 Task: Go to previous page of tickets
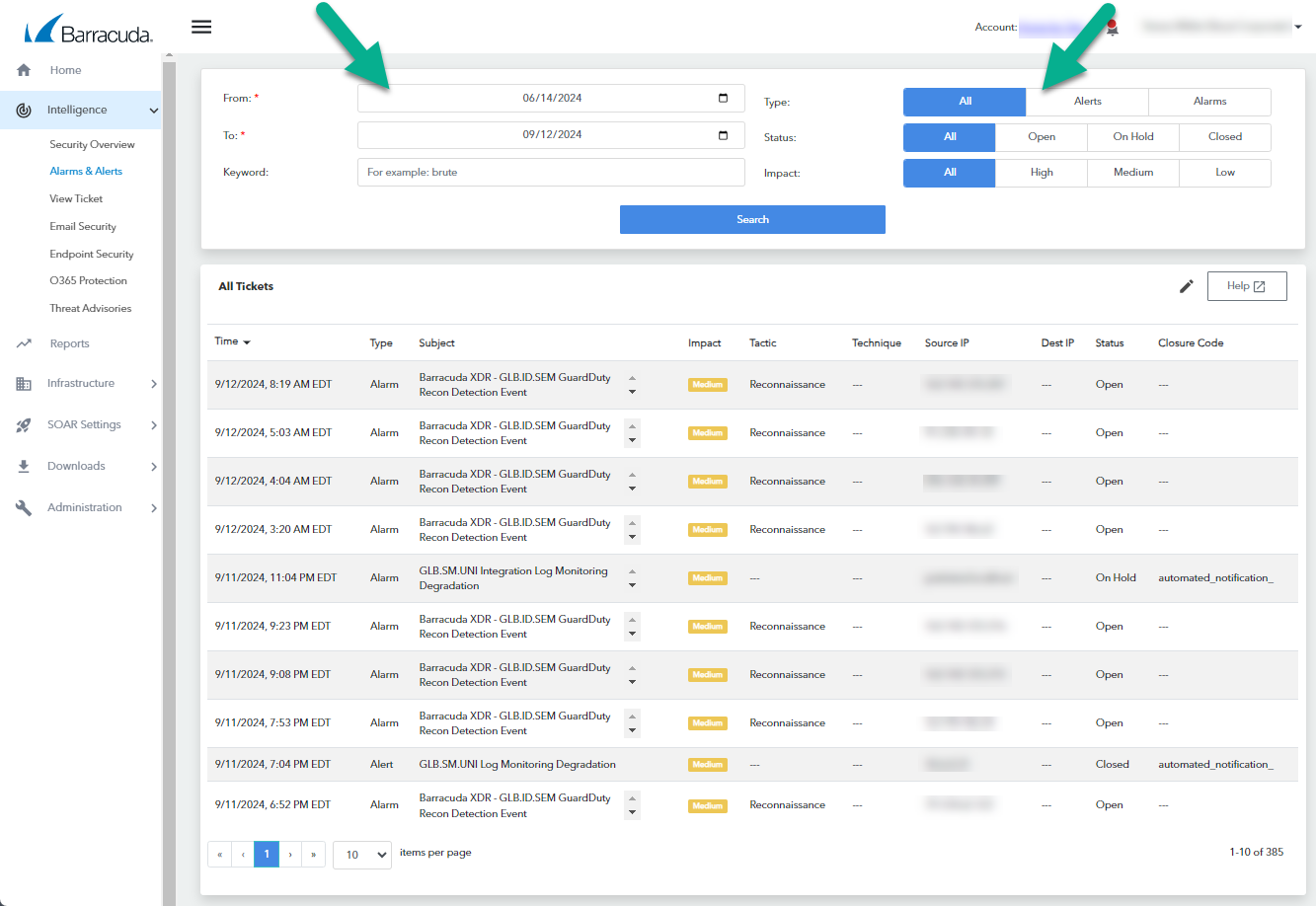click(x=243, y=855)
